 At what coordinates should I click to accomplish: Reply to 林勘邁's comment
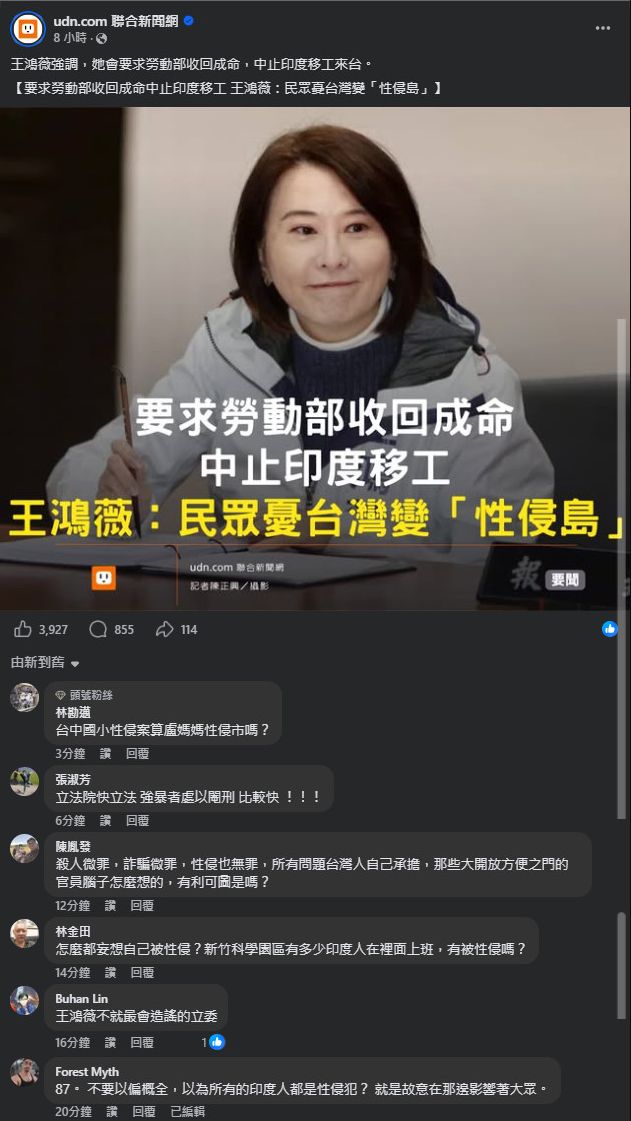tap(137, 753)
